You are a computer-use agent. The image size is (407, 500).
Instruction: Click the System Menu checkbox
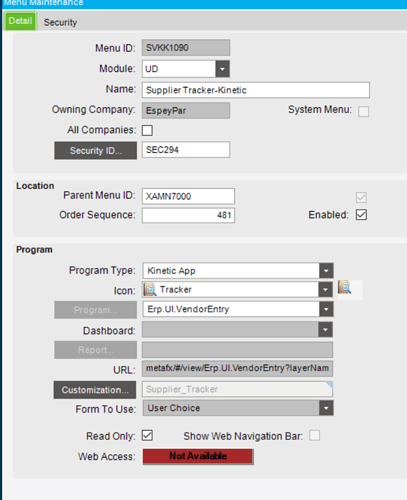[363, 111]
